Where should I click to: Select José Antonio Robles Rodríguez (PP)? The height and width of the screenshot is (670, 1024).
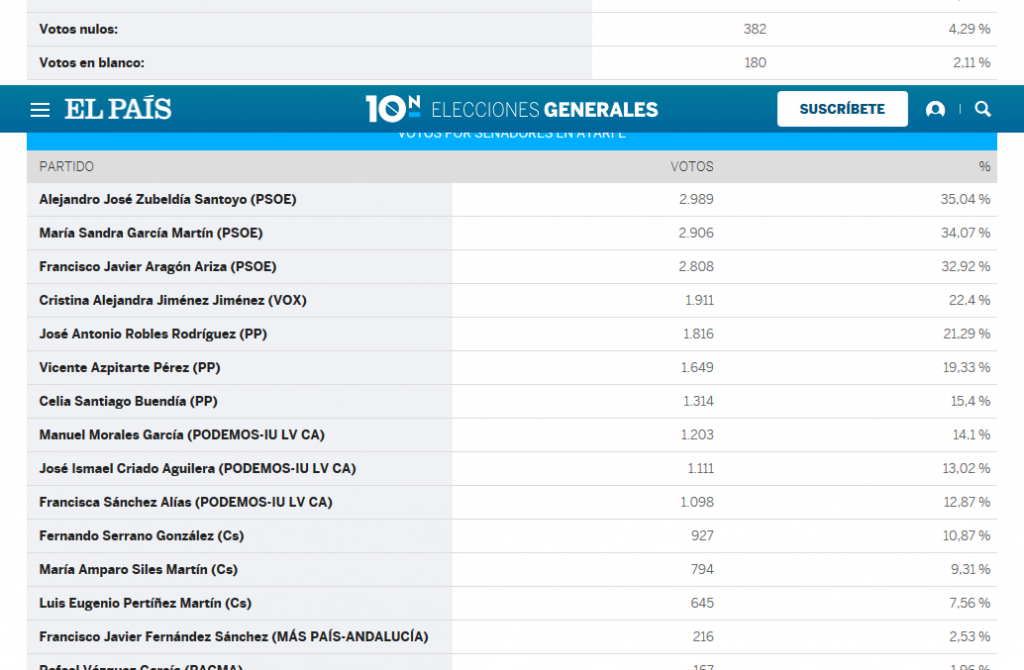pyautogui.click(x=153, y=334)
